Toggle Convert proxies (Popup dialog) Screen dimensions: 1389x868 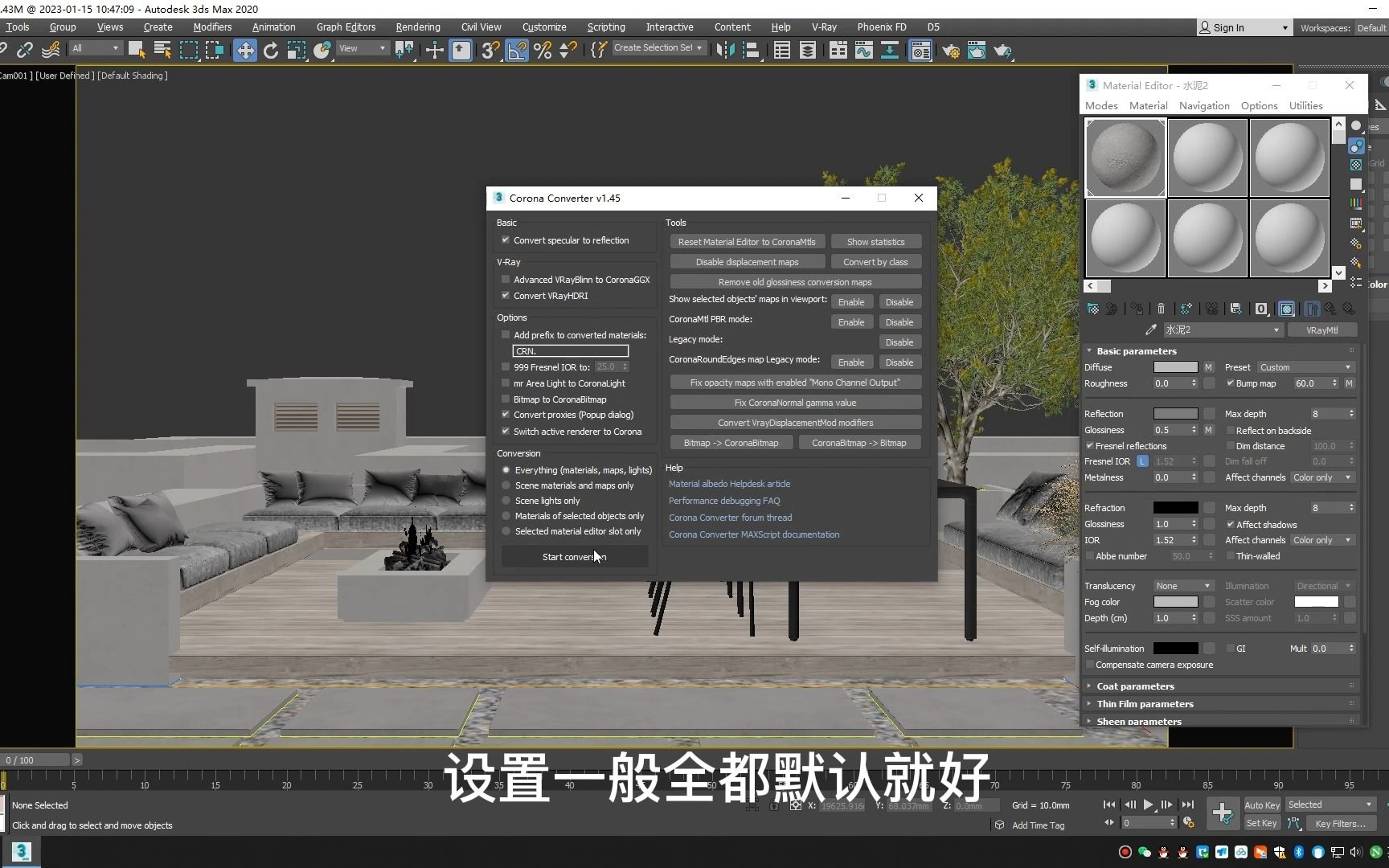tap(506, 415)
